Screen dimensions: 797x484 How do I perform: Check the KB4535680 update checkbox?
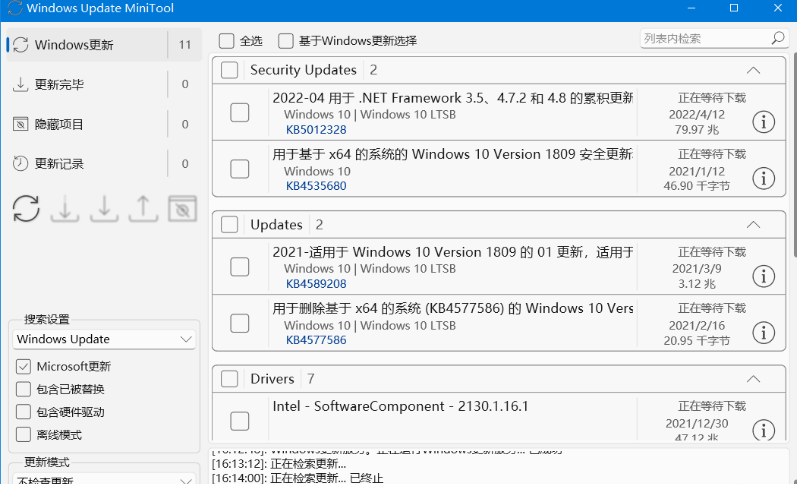239,169
